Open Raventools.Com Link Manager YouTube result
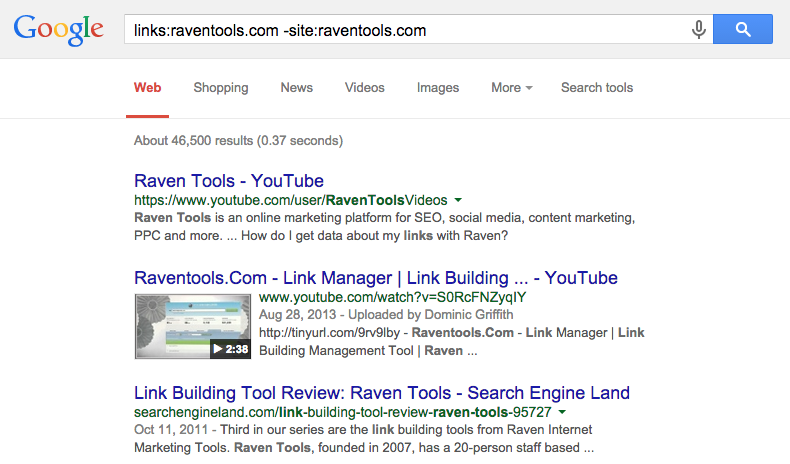 click(376, 278)
